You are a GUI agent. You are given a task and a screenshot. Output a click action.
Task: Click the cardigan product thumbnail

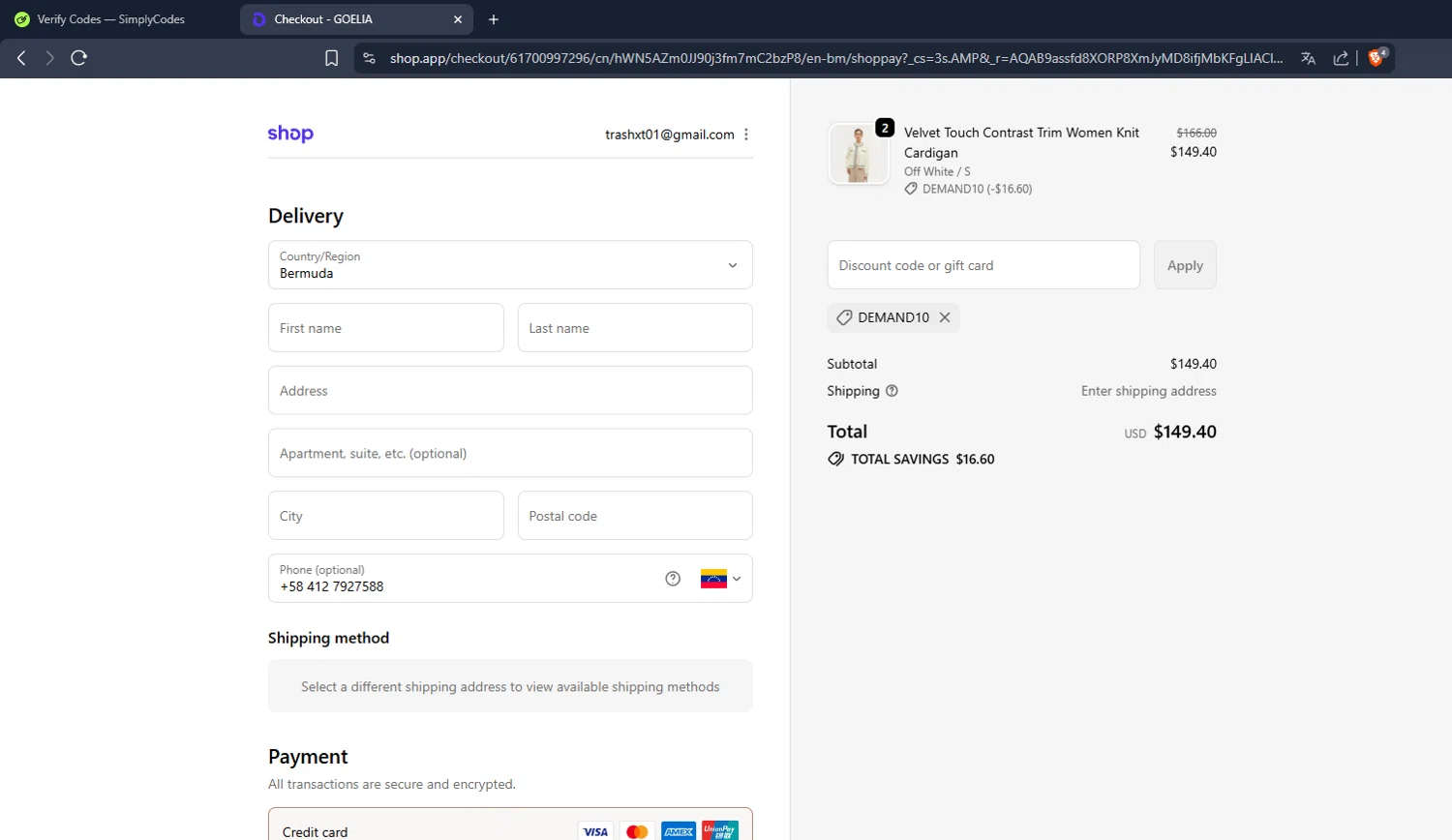click(859, 154)
